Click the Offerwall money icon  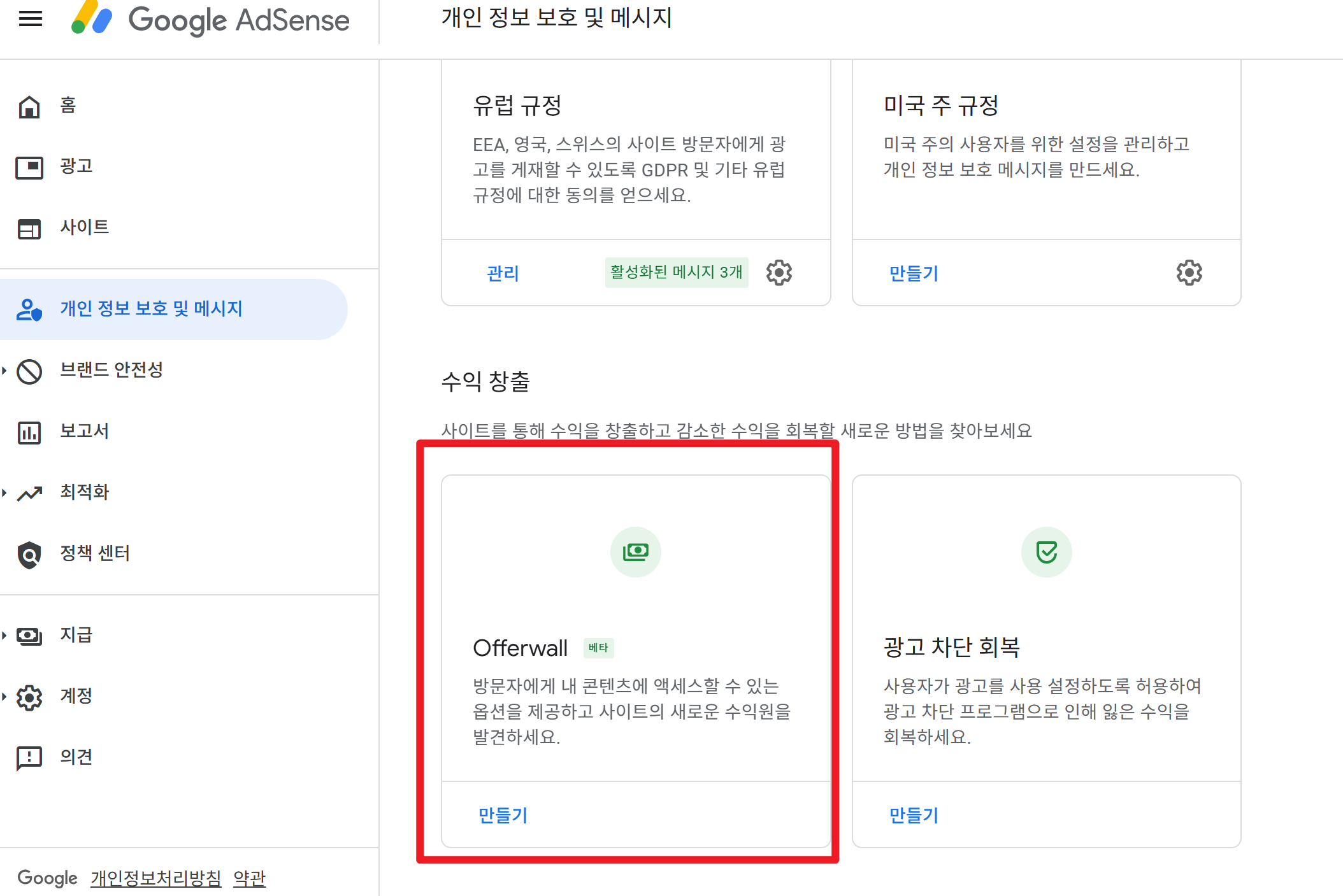635,551
